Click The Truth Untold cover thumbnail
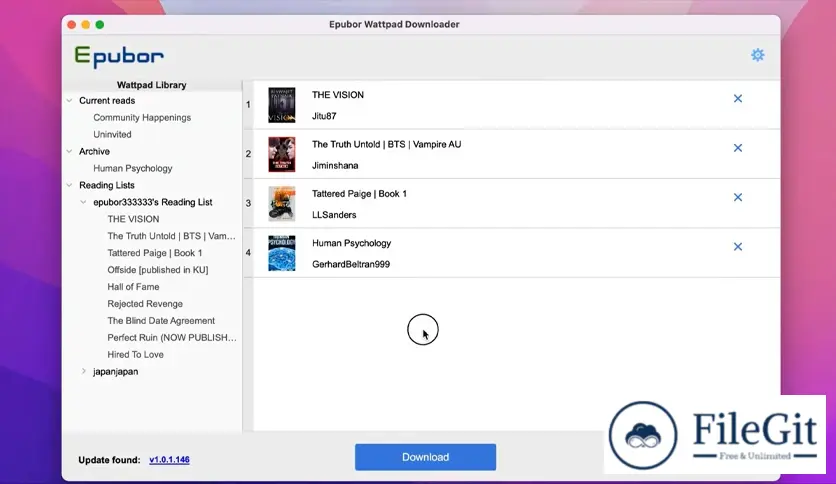This screenshot has width=836, height=484. [x=282, y=155]
